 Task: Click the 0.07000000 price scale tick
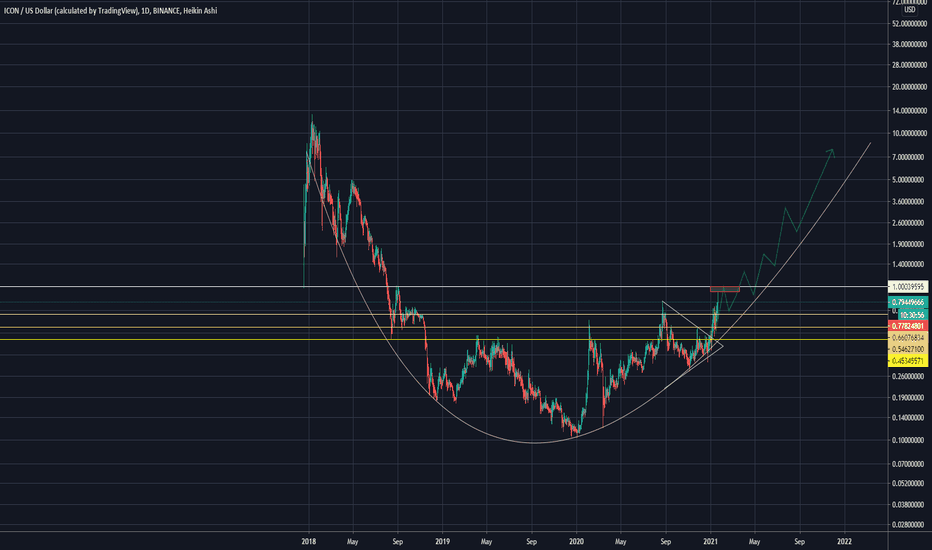tap(909, 464)
